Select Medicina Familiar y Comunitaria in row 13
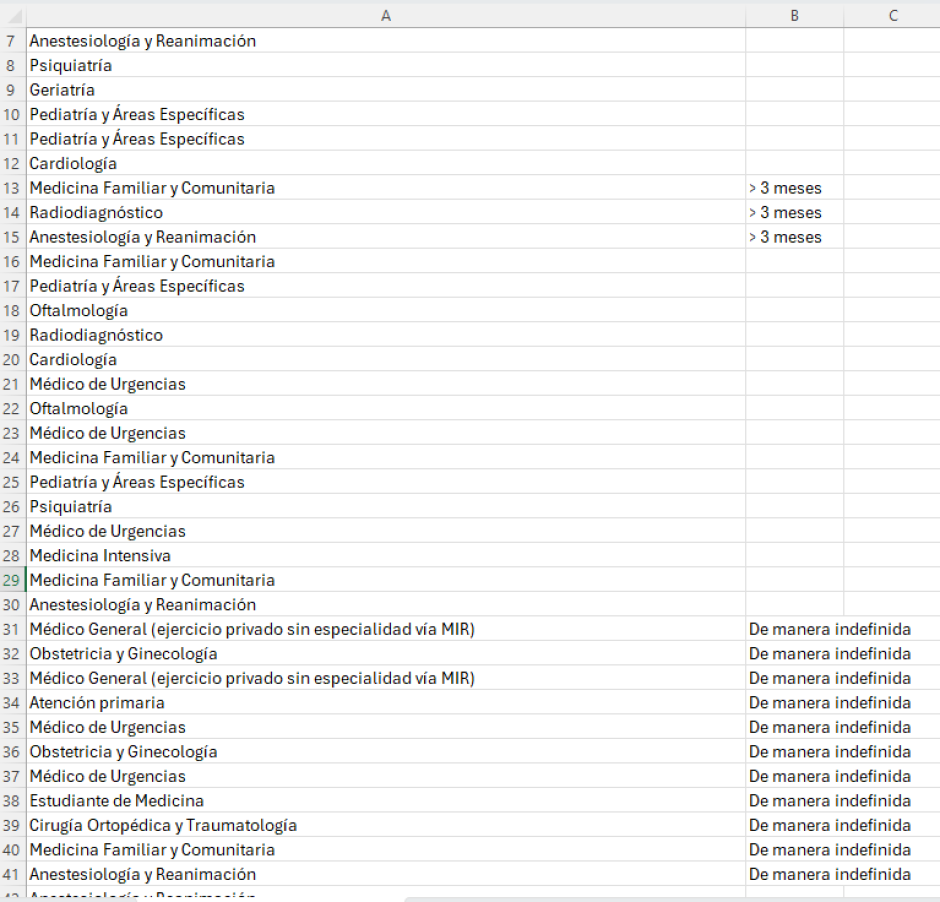 385,188
